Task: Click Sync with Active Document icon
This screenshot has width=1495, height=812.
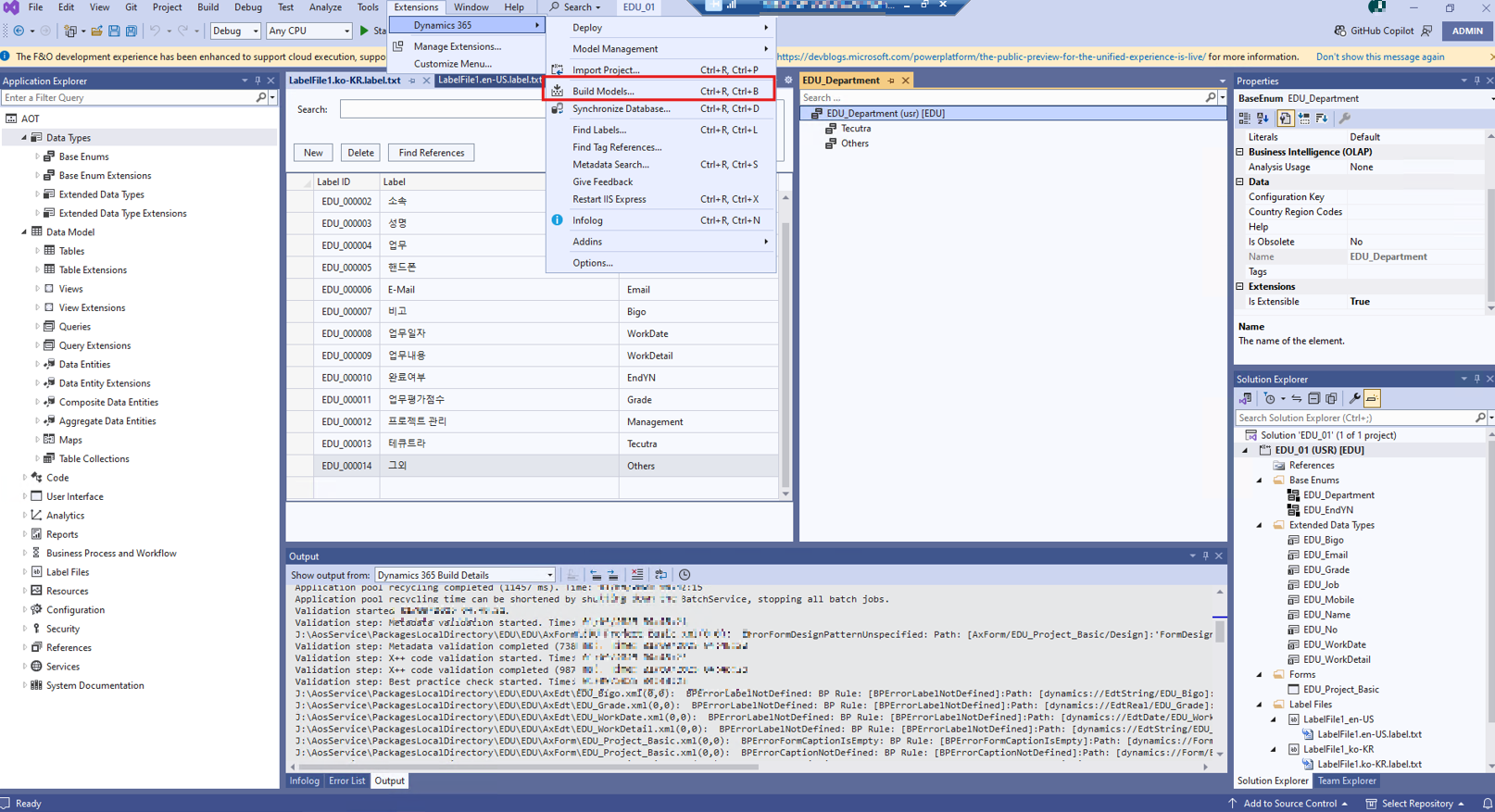Action: click(1297, 399)
